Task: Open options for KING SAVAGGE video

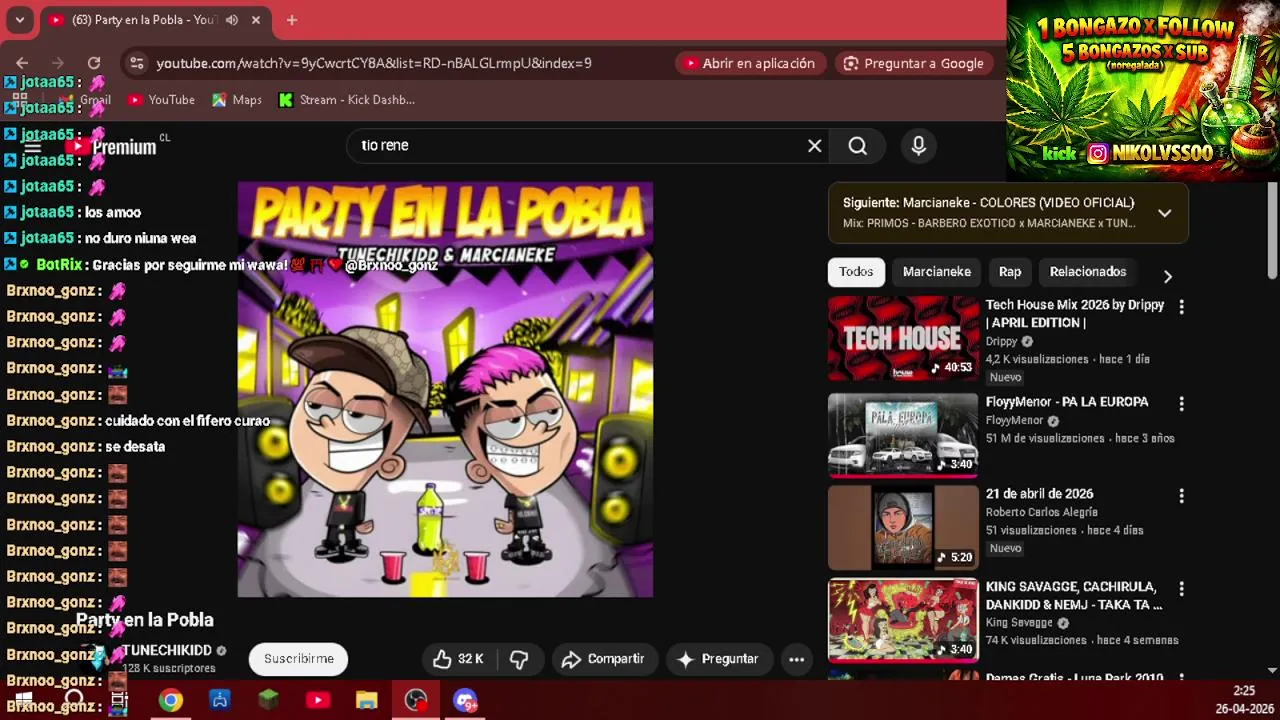Action: 1181,589
